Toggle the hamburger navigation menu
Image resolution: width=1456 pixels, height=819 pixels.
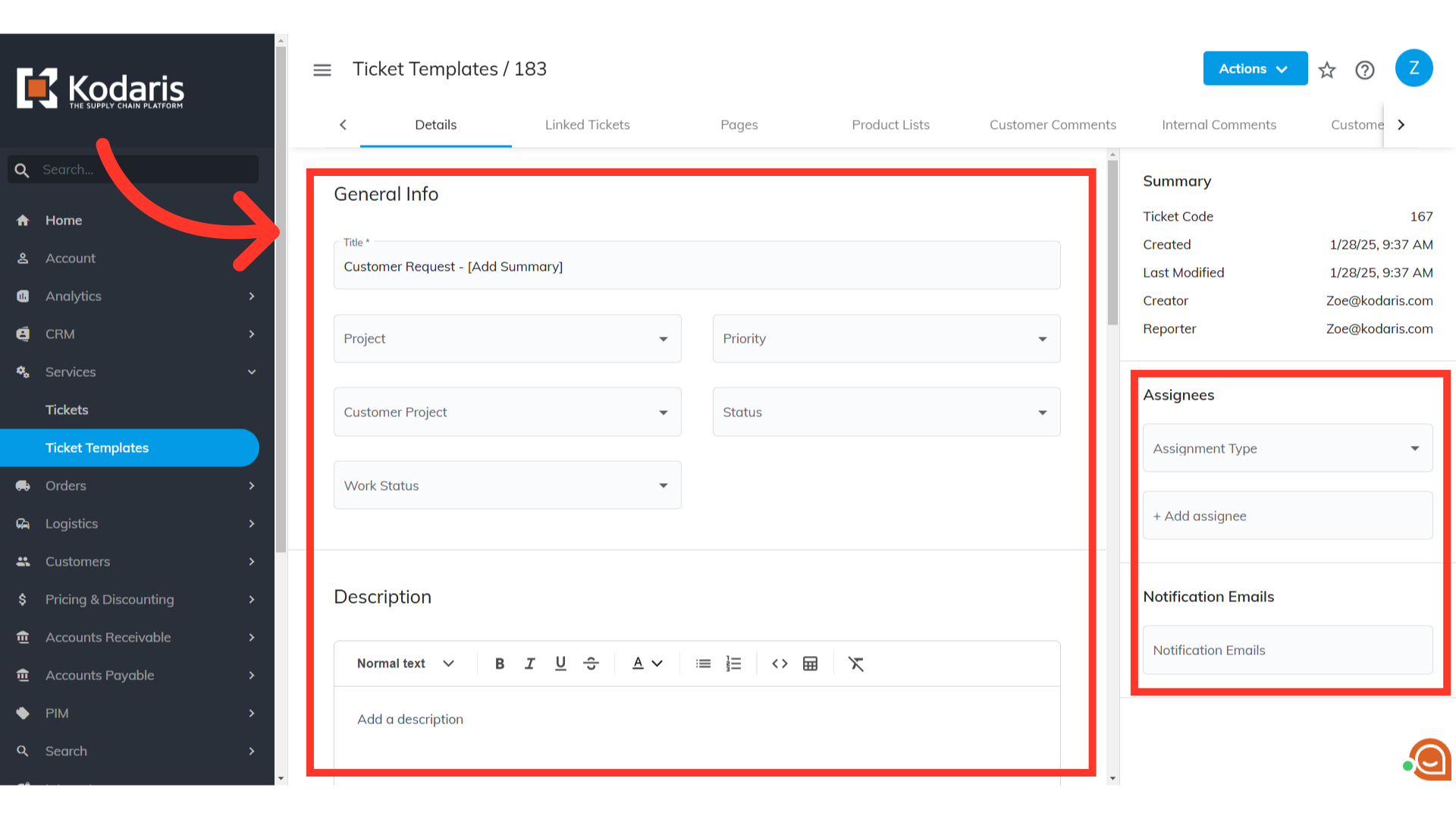322,70
